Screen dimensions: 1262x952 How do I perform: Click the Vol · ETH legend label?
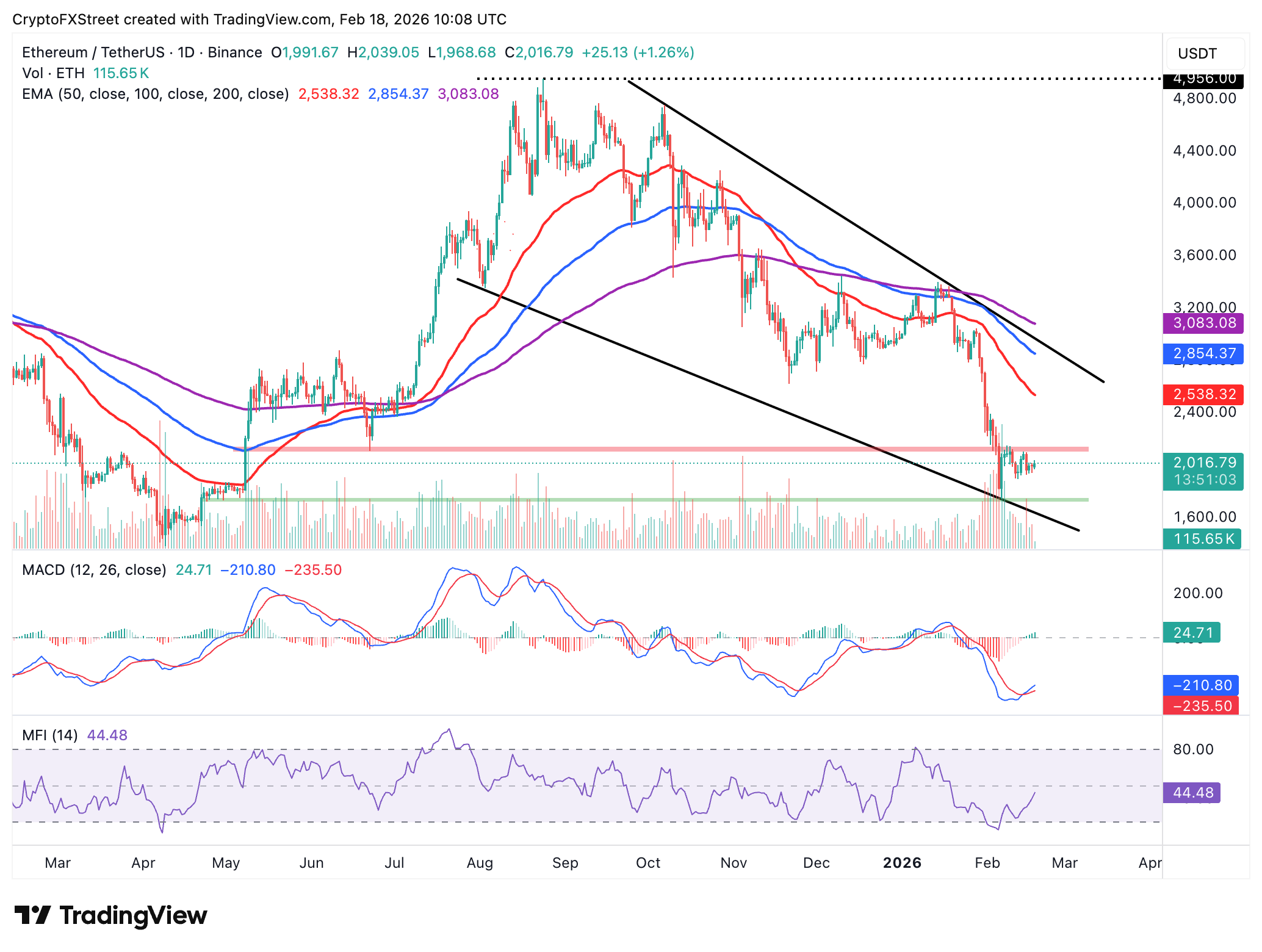[x=53, y=73]
